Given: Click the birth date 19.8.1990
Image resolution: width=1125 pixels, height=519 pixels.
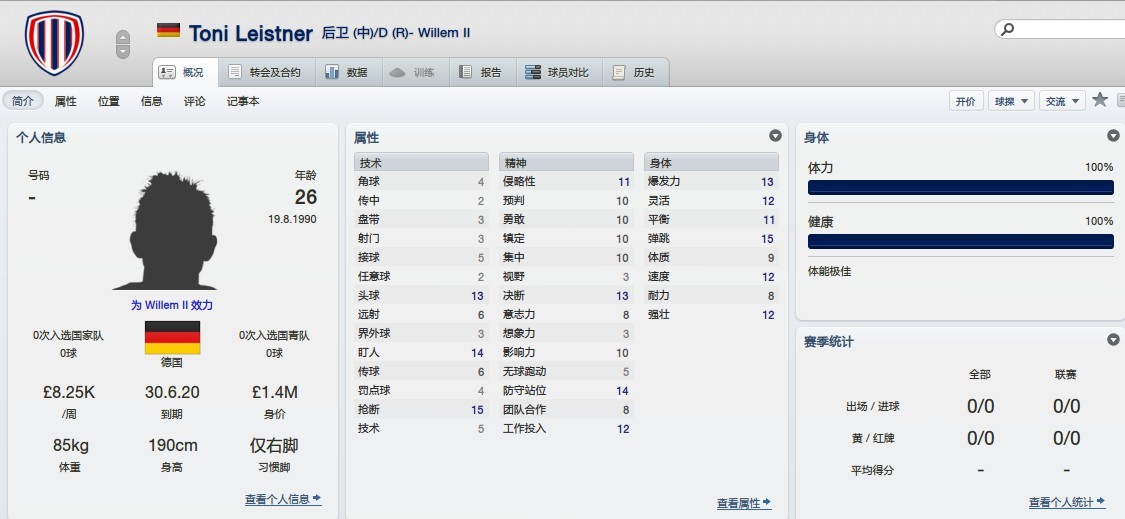Looking at the screenshot, I should tap(293, 219).
